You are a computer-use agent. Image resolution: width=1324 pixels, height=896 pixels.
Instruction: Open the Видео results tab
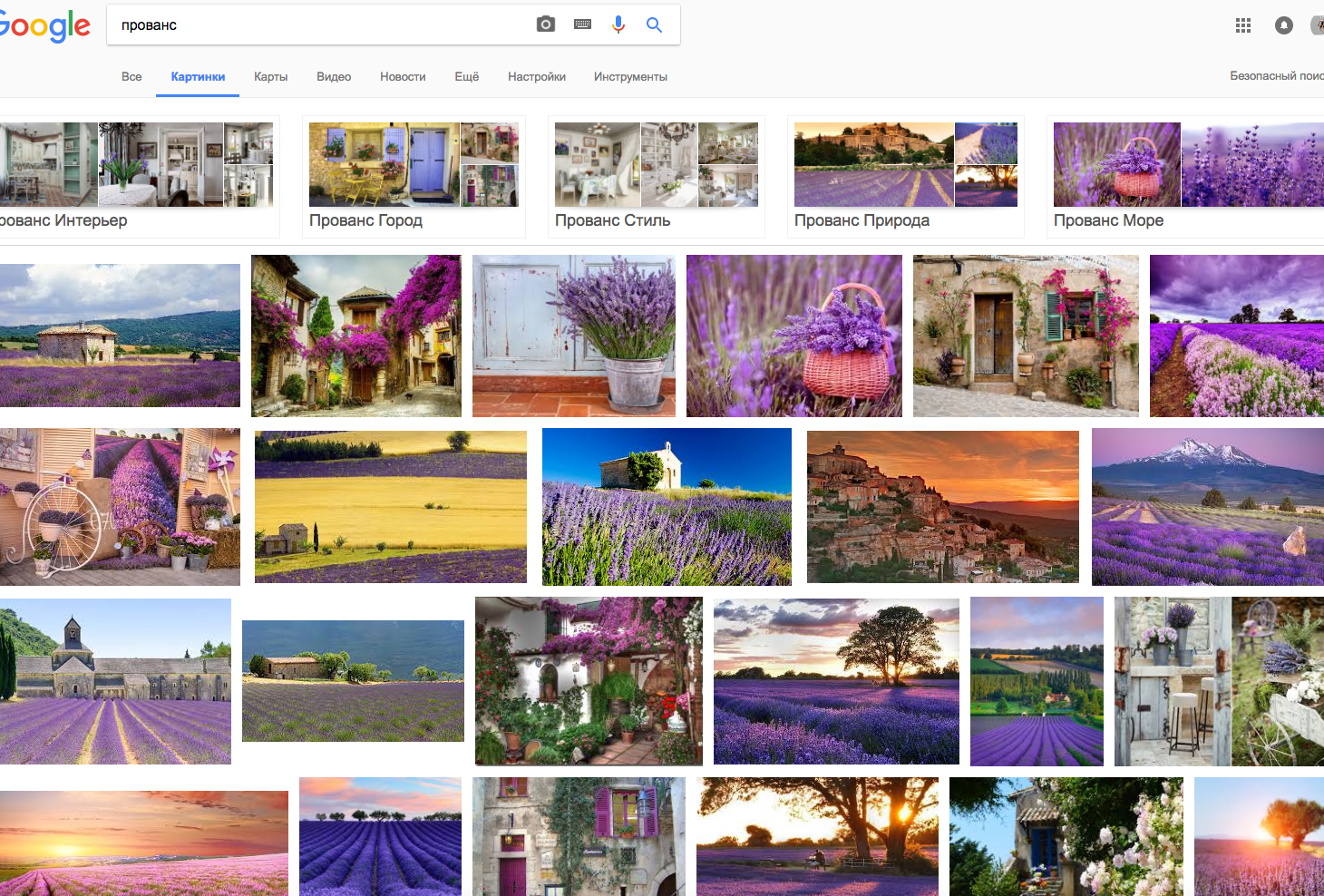coord(334,77)
